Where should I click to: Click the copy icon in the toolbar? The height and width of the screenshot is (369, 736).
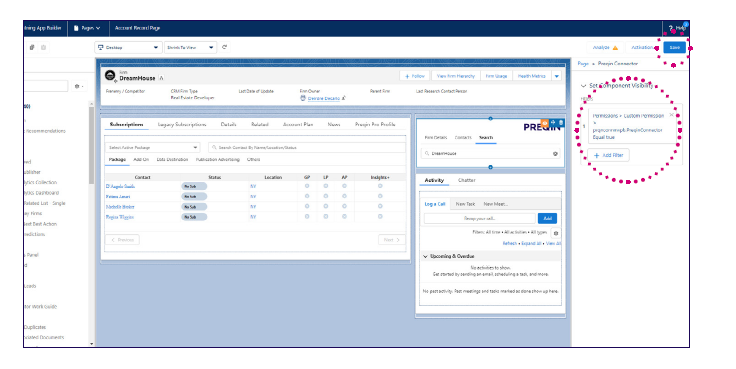click(32, 47)
